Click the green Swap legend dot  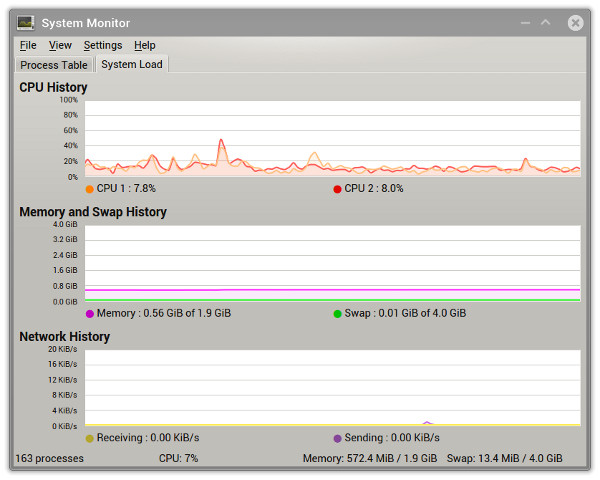(x=337, y=313)
